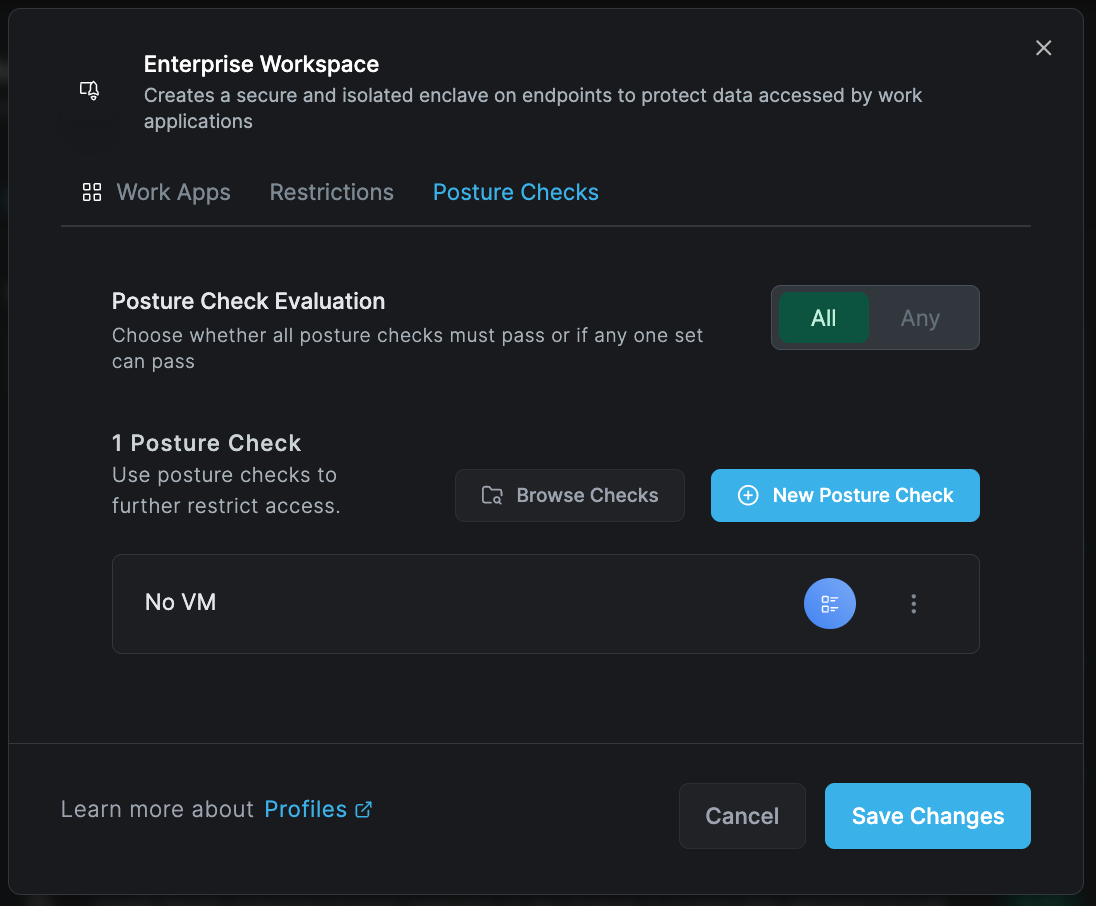1096x906 pixels.
Task: Cancel the workspace changes
Action: 741,816
